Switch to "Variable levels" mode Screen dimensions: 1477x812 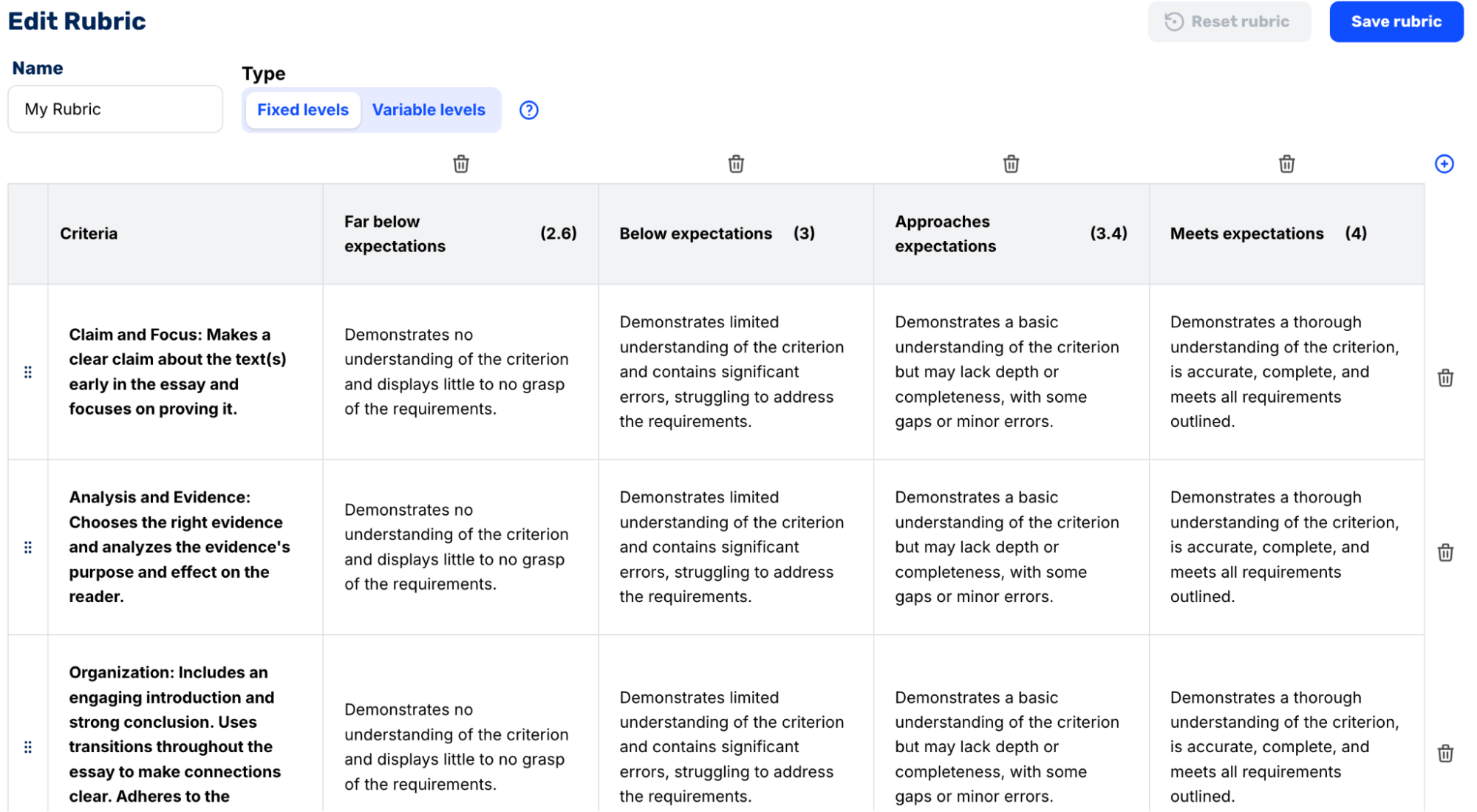pos(429,109)
